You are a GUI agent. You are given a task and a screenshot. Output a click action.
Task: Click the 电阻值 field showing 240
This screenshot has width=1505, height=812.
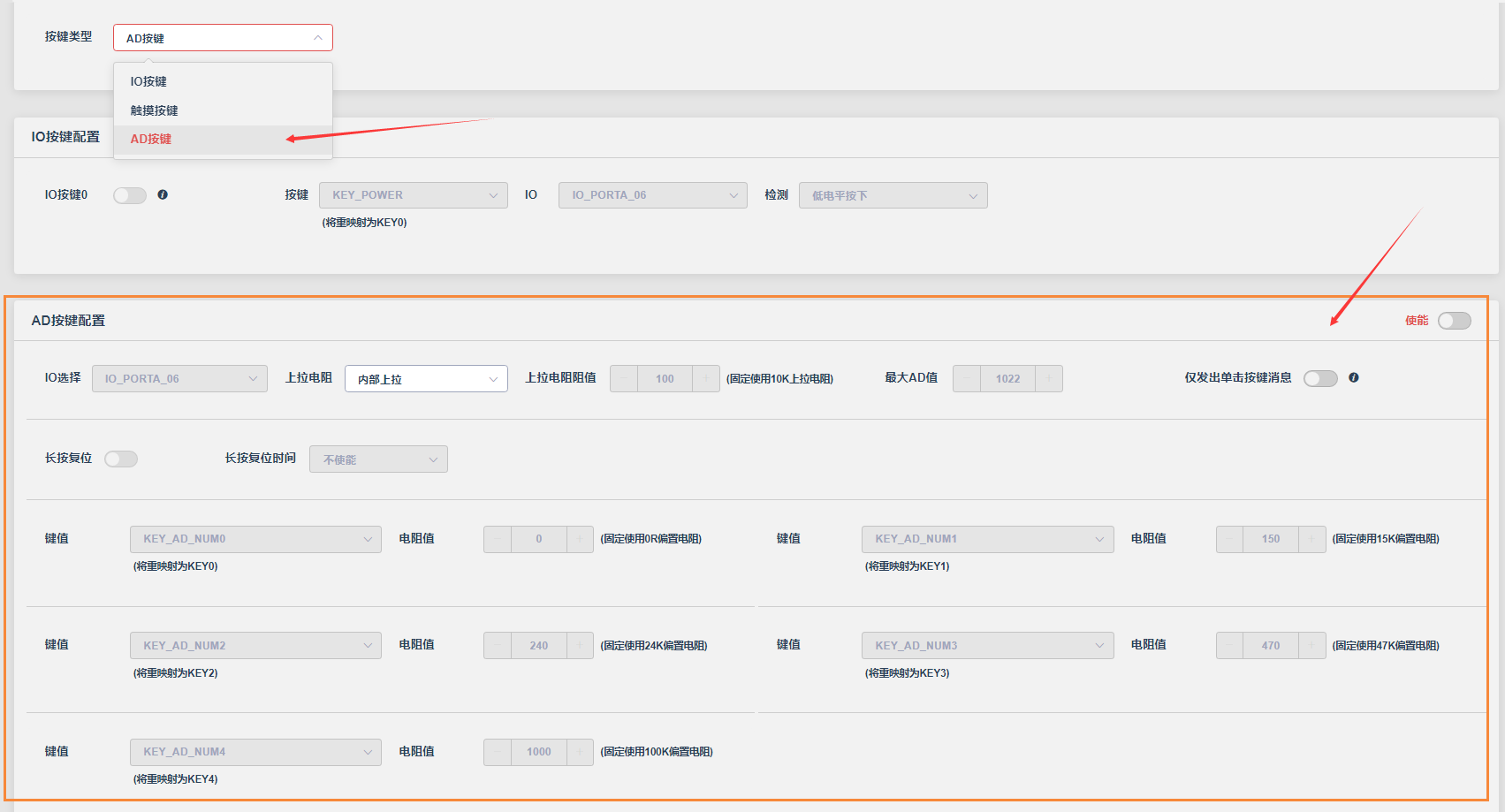(x=539, y=645)
